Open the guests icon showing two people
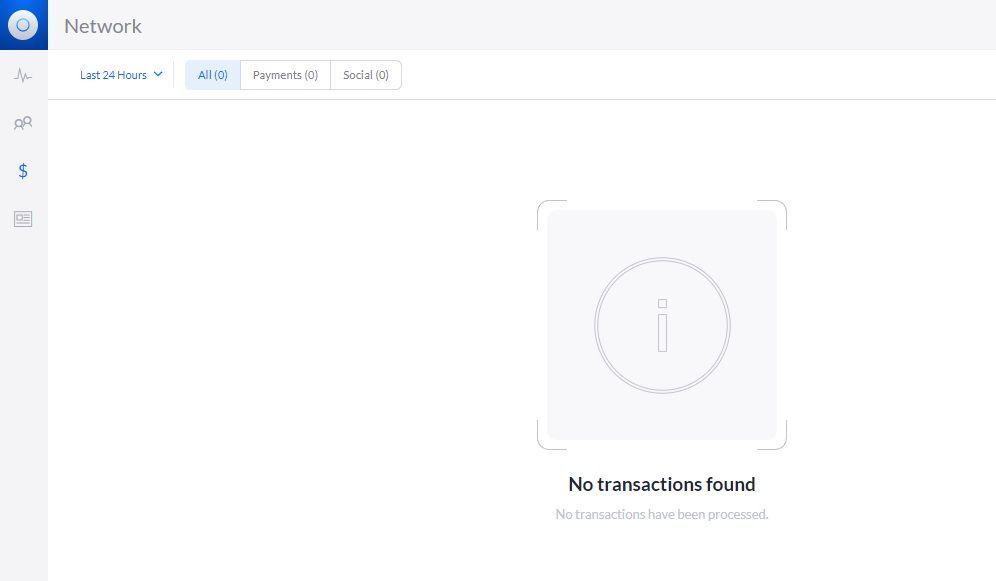This screenshot has height=581, width=996. tap(23, 123)
